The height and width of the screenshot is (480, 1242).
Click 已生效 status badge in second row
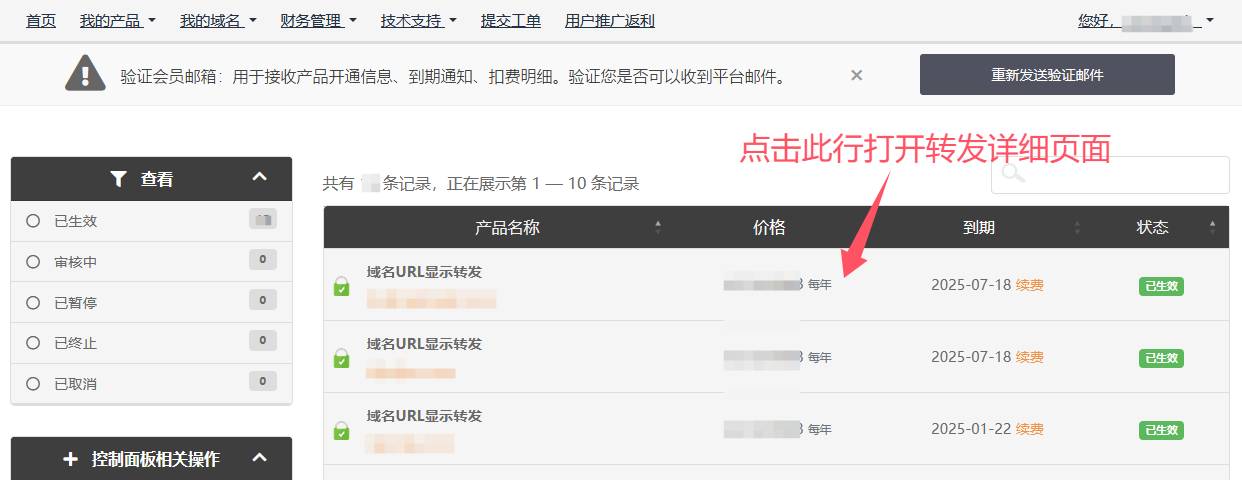1161,358
